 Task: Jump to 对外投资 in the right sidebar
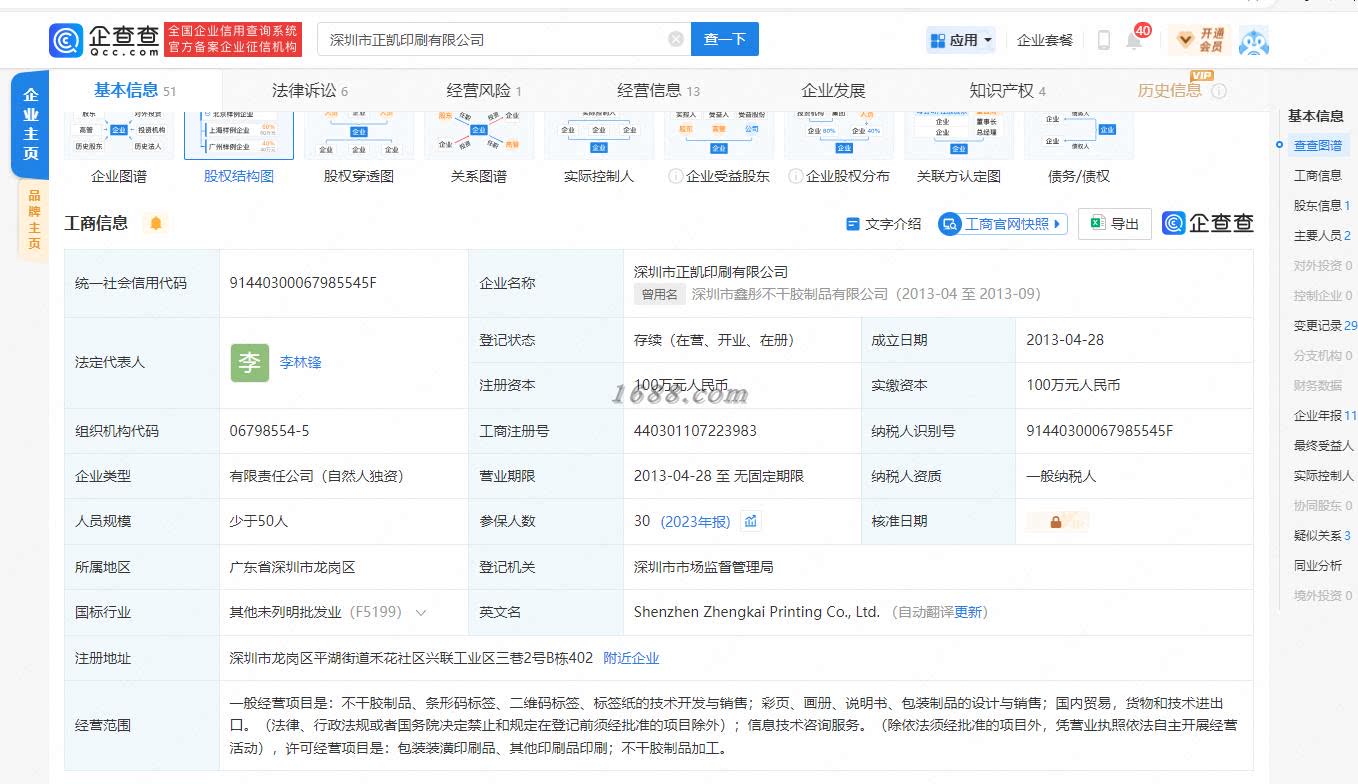point(1323,266)
